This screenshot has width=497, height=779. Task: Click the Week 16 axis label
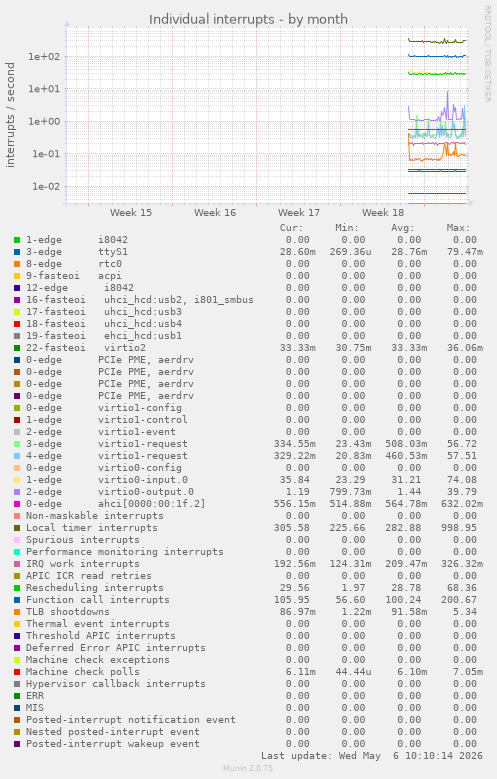[215, 213]
